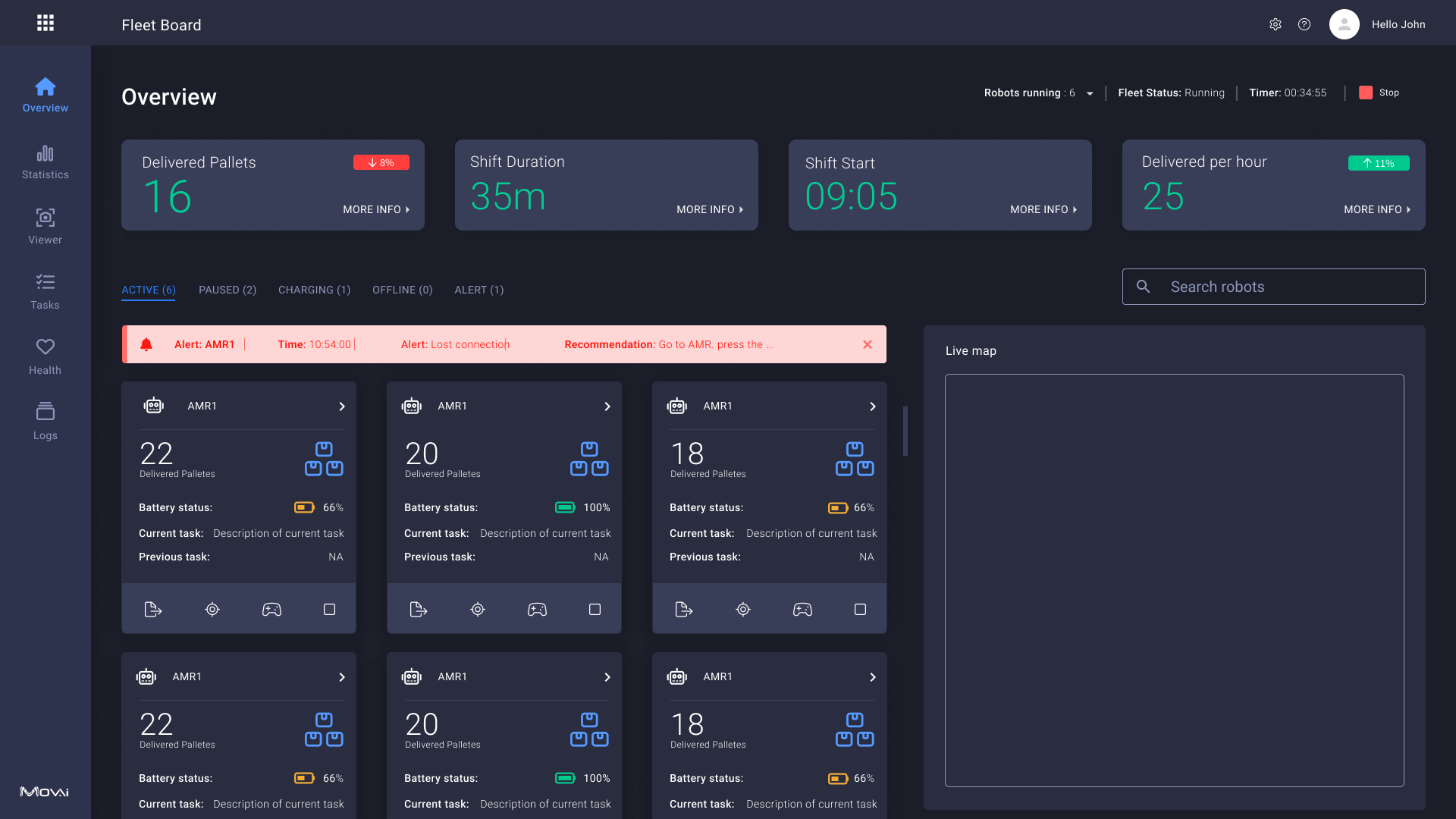Click inside the Live map area
This screenshot has width=1456, height=819.
click(1175, 580)
